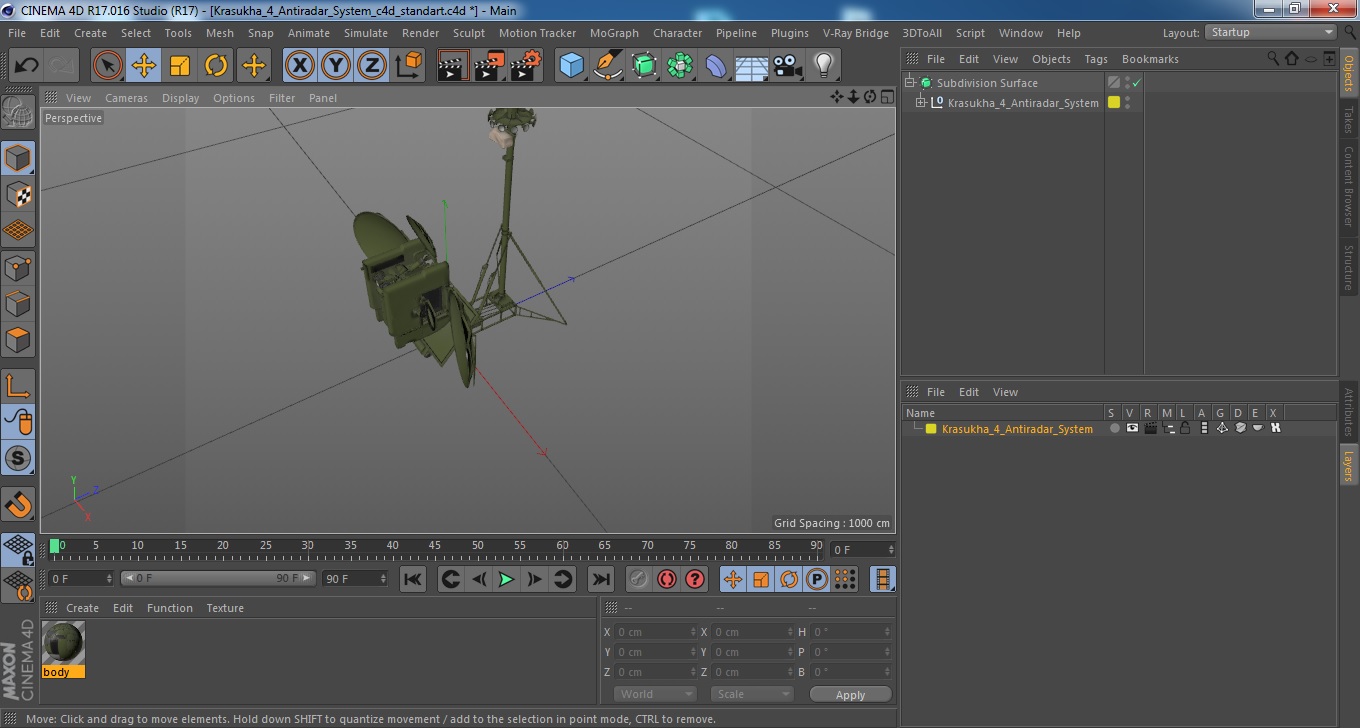The width and height of the screenshot is (1360, 728).
Task: Add a Camera object
Action: tap(788, 66)
